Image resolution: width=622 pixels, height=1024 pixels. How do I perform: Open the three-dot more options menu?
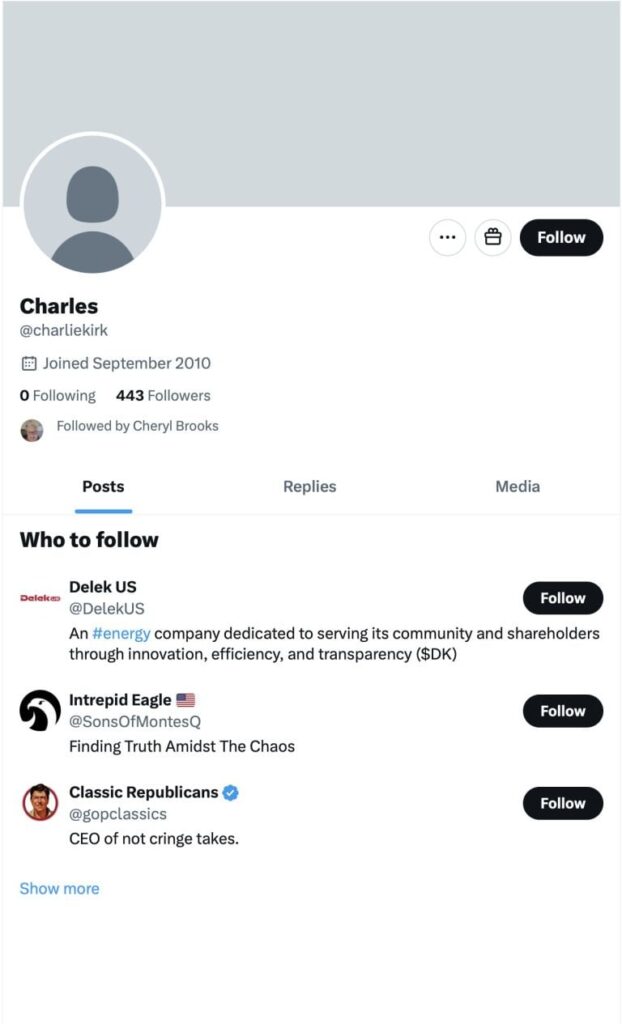(447, 238)
